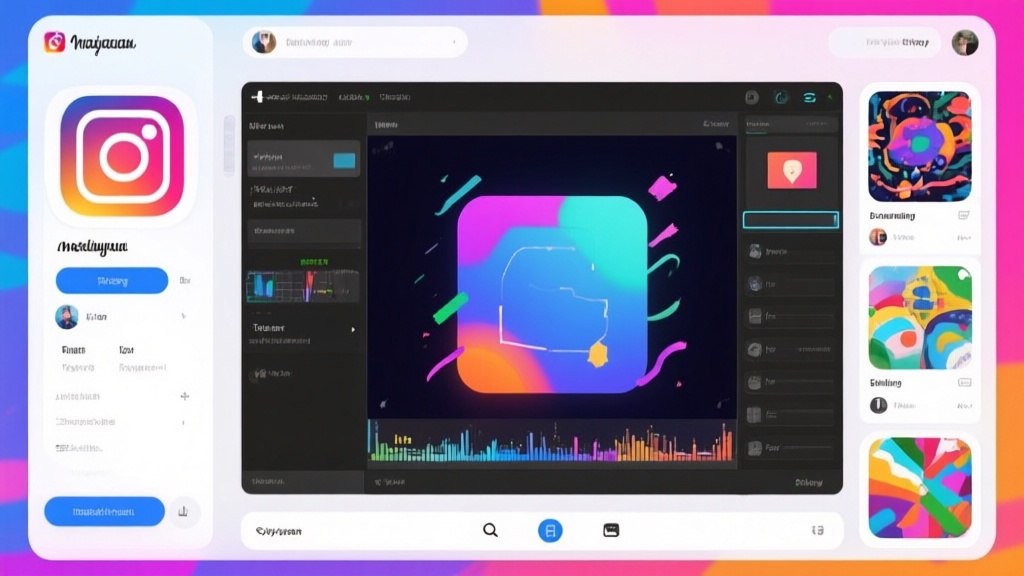Open the profile avatar in top right corner

pyautogui.click(x=965, y=42)
